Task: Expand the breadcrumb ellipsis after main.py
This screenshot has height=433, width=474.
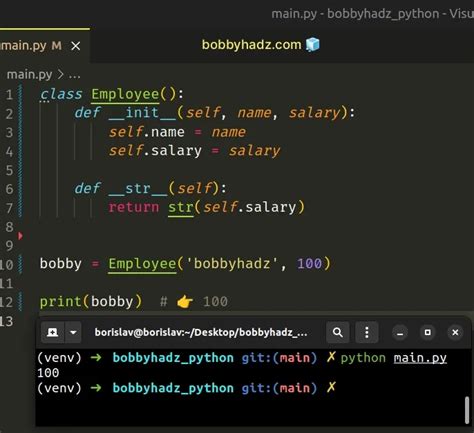Action: coord(74,75)
